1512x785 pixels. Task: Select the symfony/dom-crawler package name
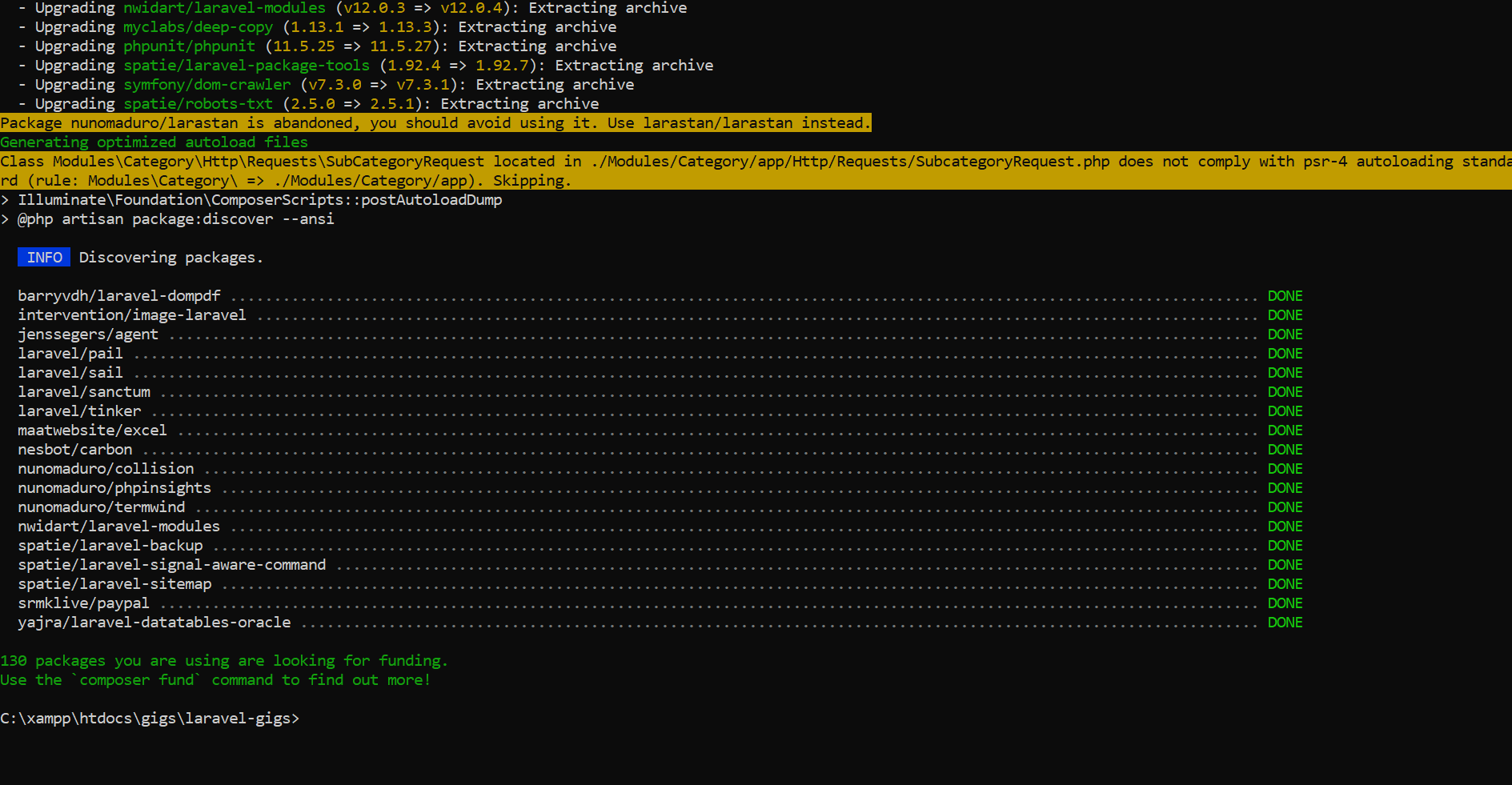coord(207,84)
